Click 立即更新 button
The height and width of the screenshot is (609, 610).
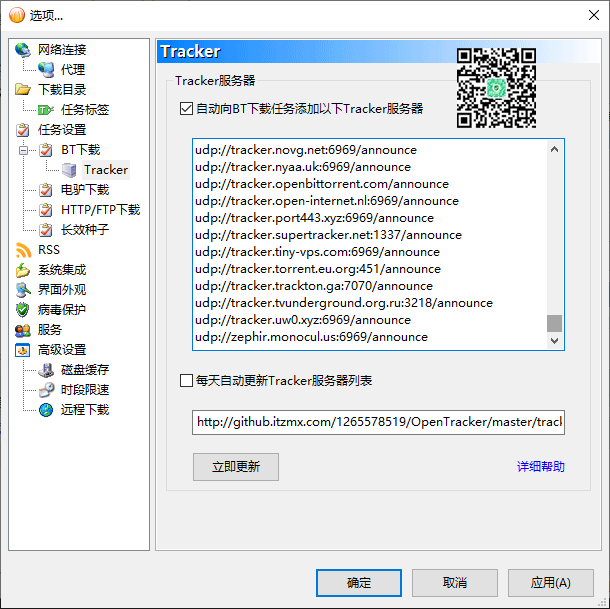click(236, 467)
